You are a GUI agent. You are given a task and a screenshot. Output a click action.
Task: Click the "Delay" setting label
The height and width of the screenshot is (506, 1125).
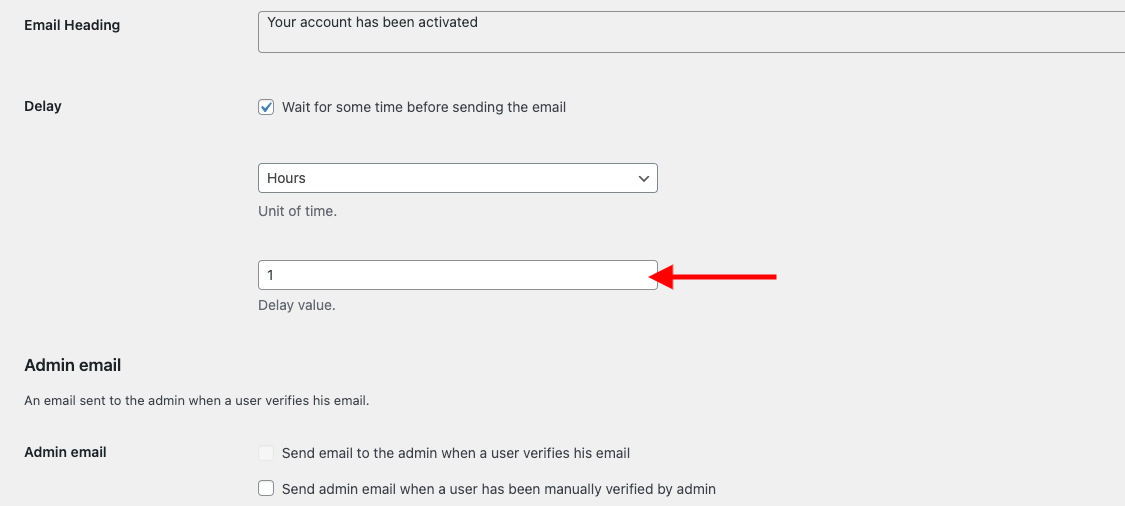tap(43, 106)
